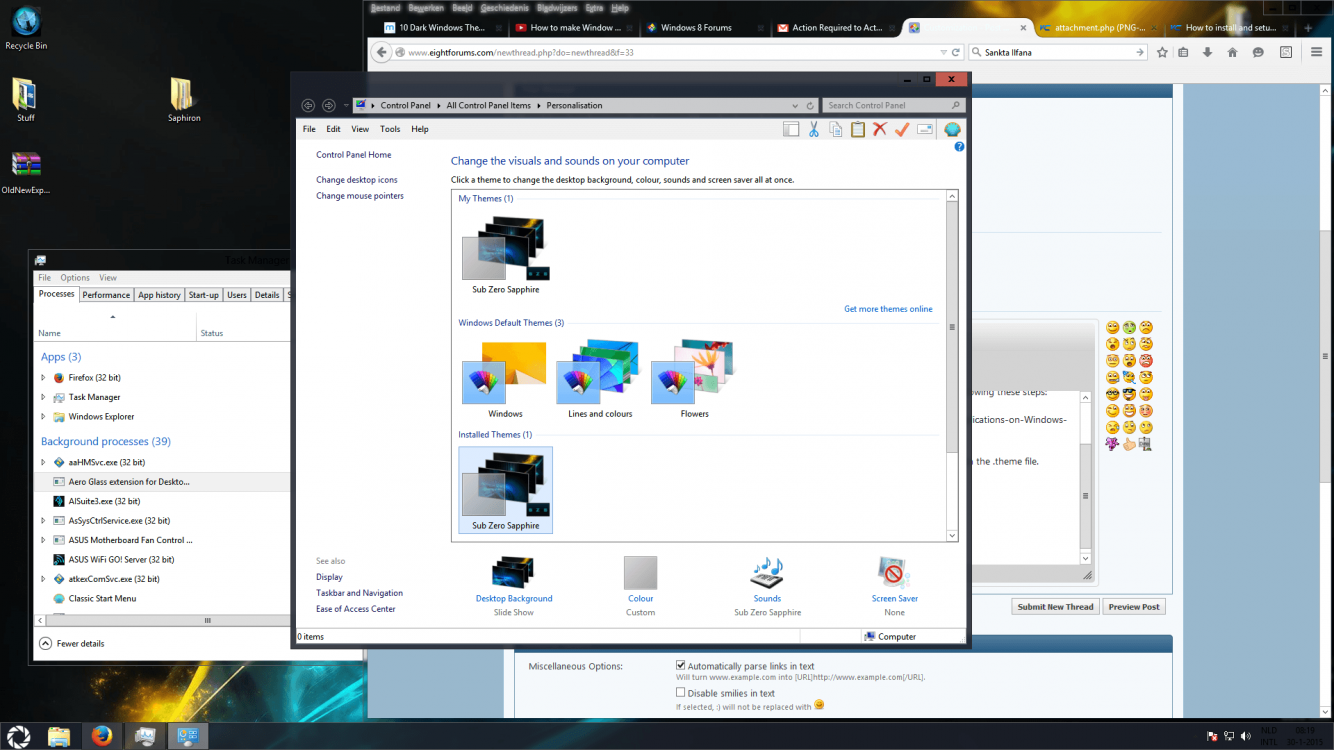Viewport: 1334px width, 750px height.
Task: Expand Windows Explorer row in Task Manager
Action: (43, 417)
